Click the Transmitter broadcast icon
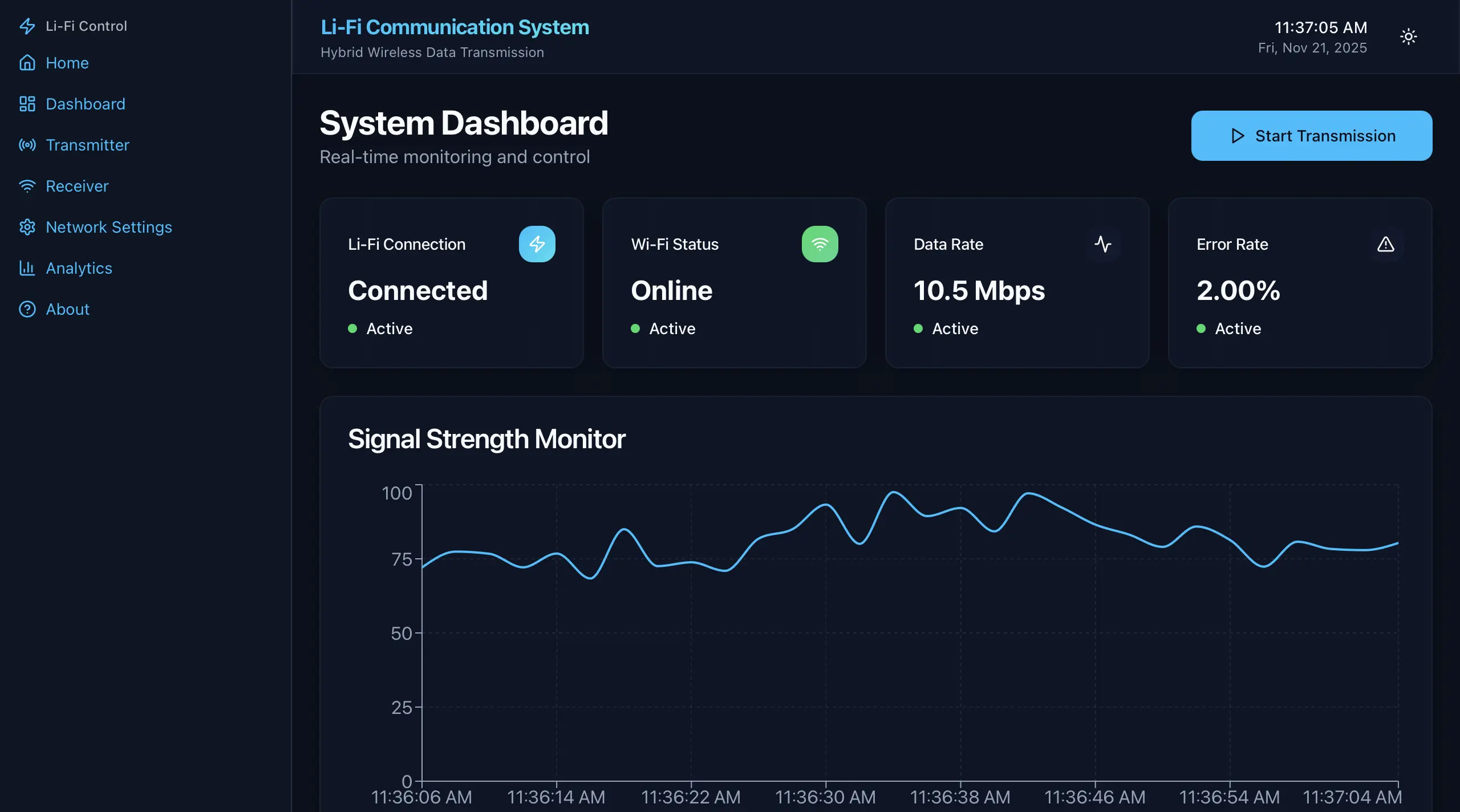The height and width of the screenshot is (812, 1460). tap(27, 145)
